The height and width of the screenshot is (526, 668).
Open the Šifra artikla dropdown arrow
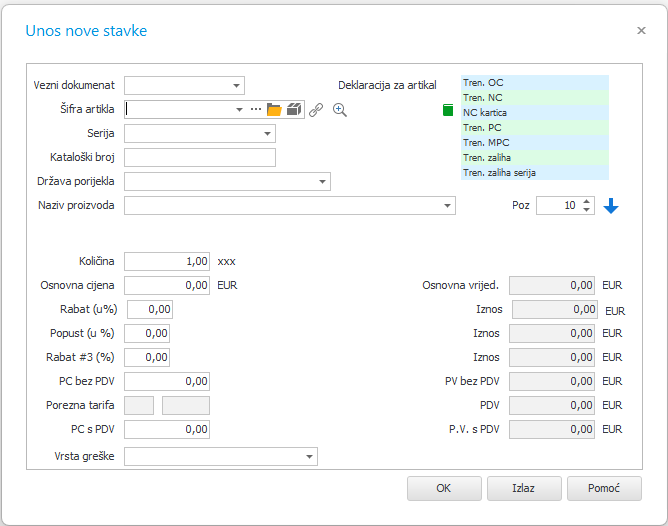(x=239, y=109)
